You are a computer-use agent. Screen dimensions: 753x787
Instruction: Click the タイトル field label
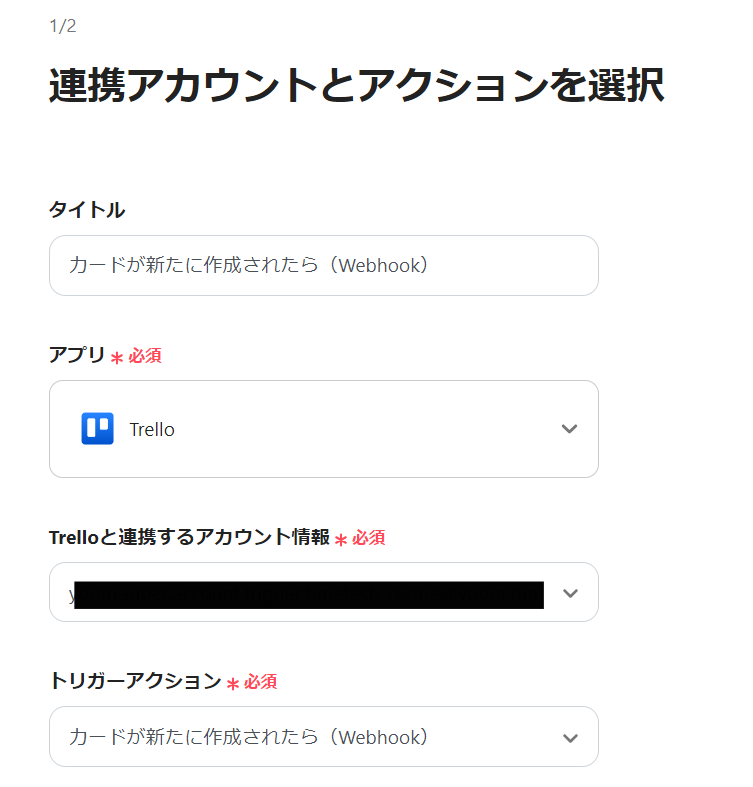87,210
